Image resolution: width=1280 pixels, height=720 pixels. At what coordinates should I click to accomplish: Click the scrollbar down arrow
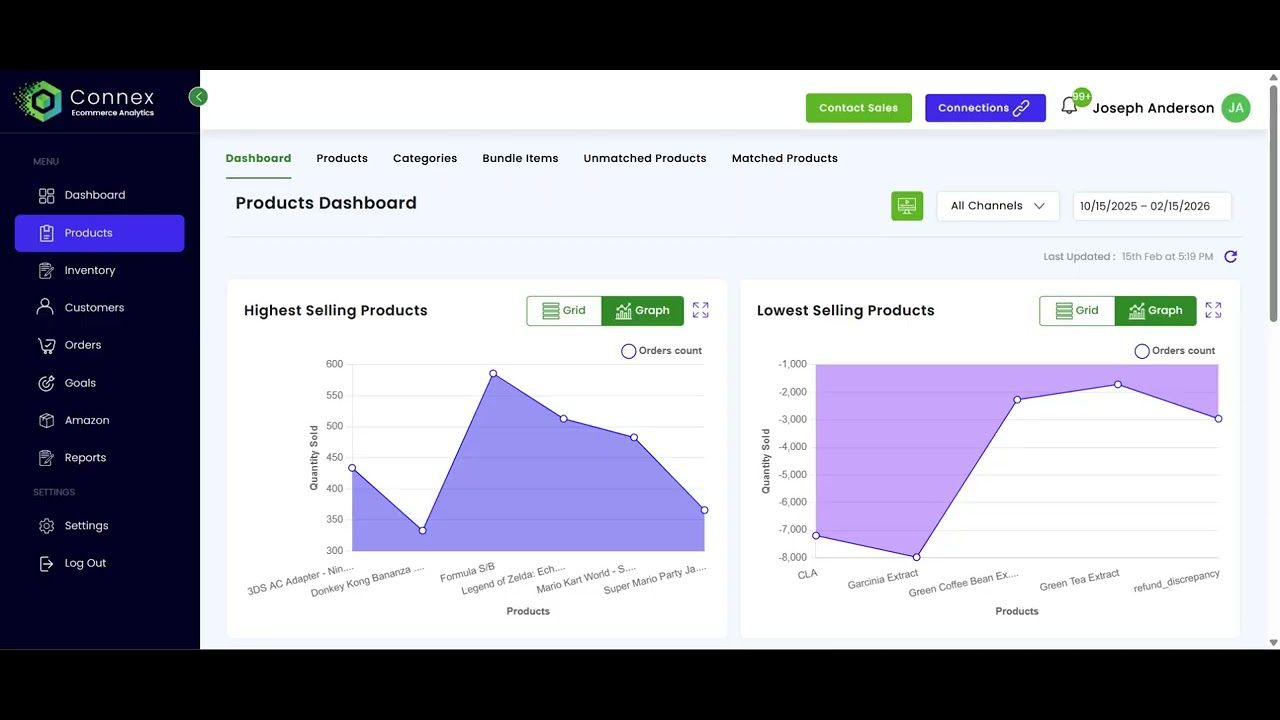1273,642
